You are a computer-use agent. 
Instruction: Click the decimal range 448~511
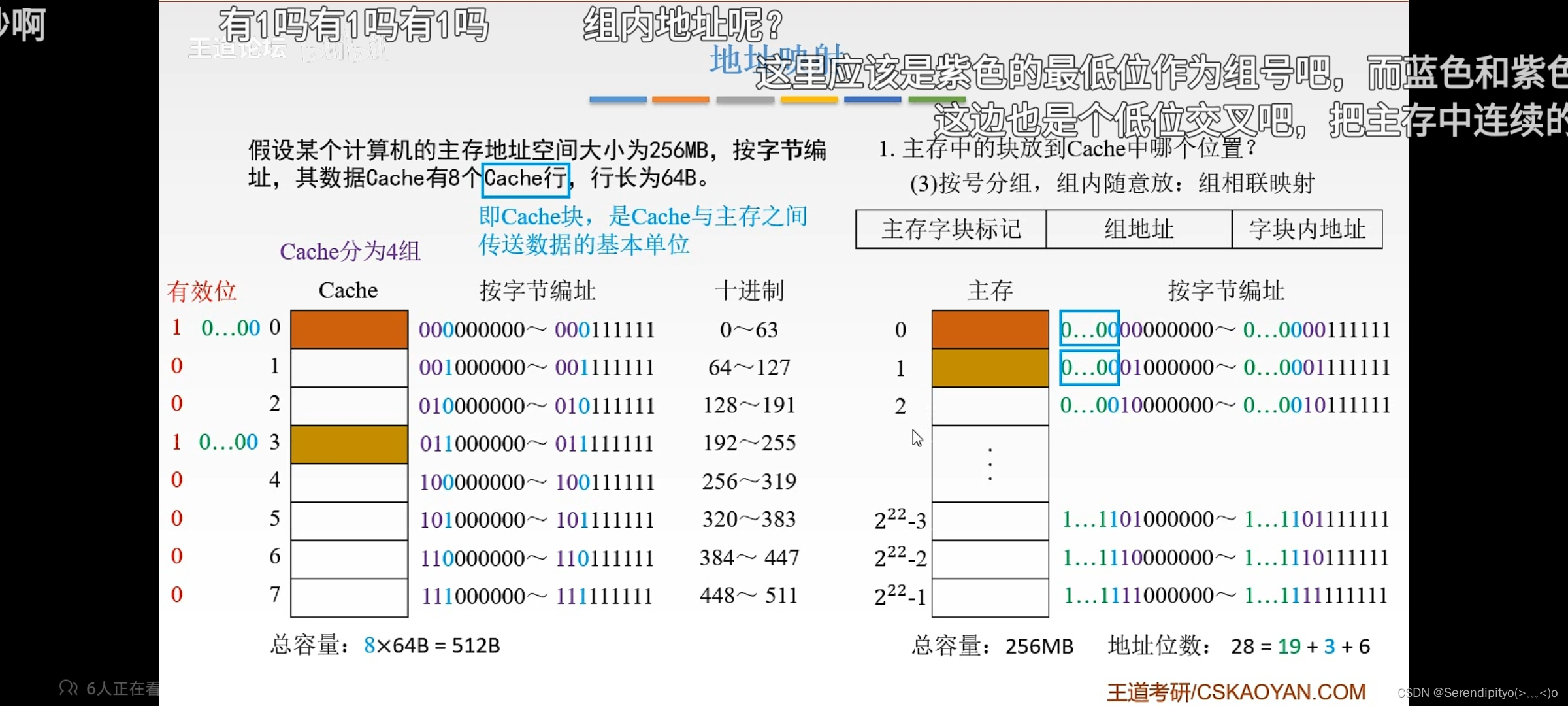coord(749,596)
